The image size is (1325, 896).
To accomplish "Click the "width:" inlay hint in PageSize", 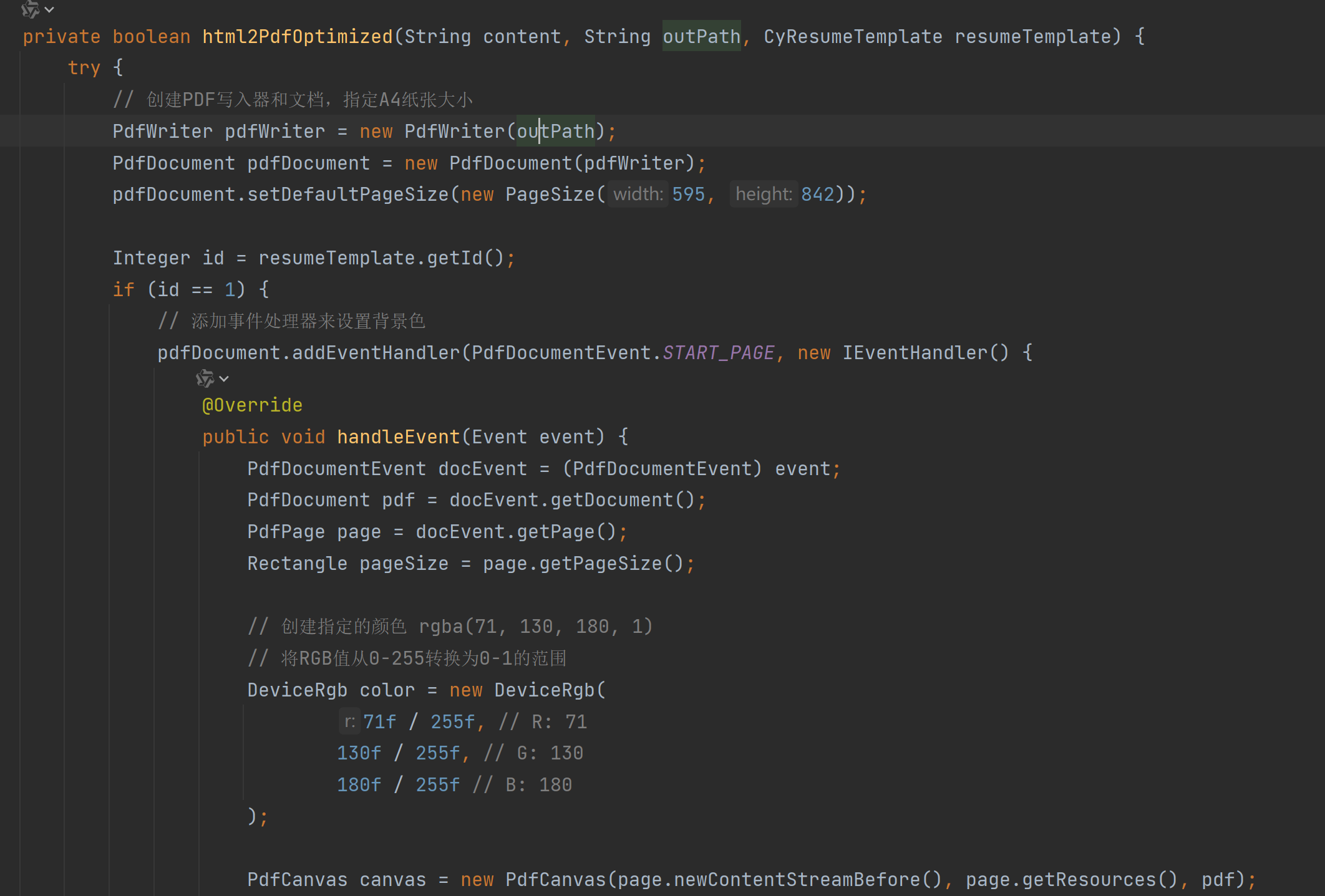I will tap(638, 195).
